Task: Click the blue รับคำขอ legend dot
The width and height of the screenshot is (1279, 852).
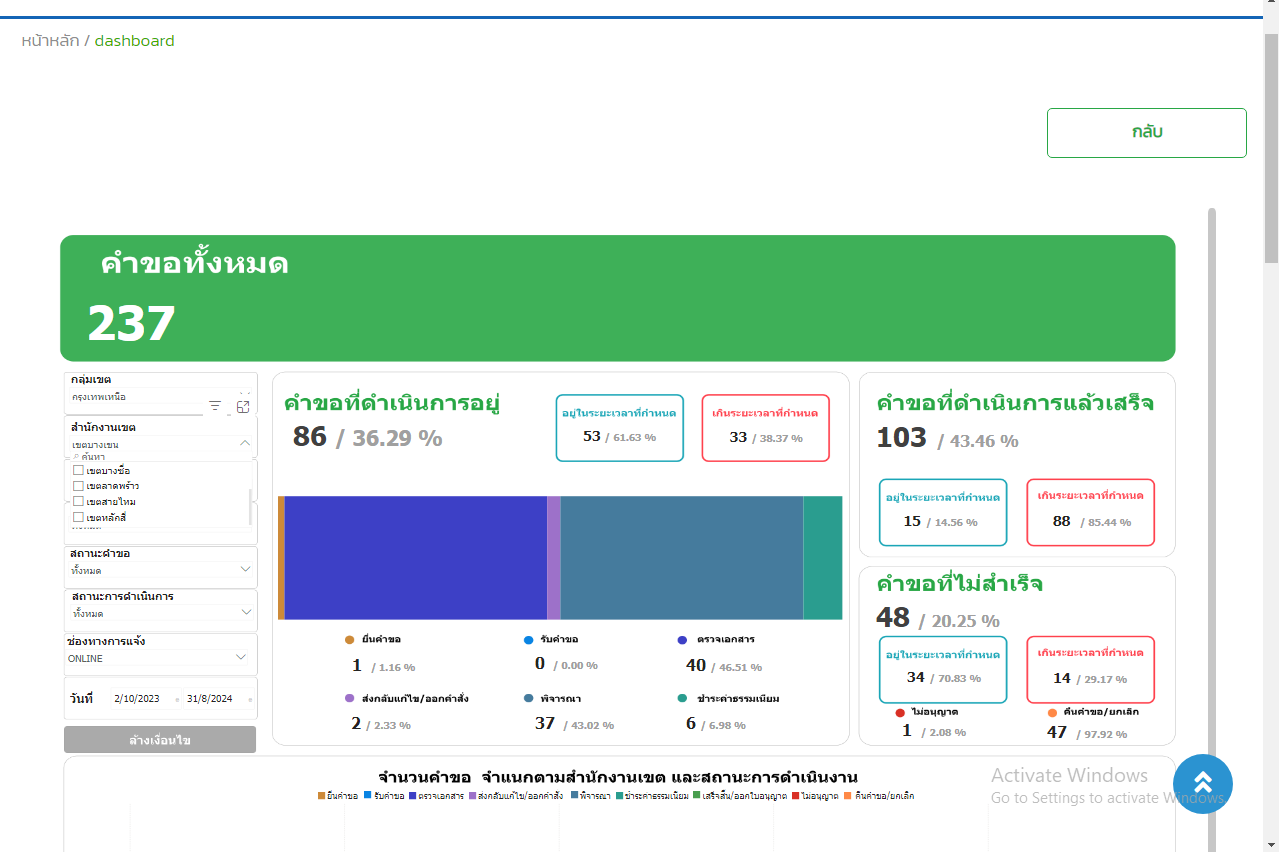Action: click(x=529, y=640)
